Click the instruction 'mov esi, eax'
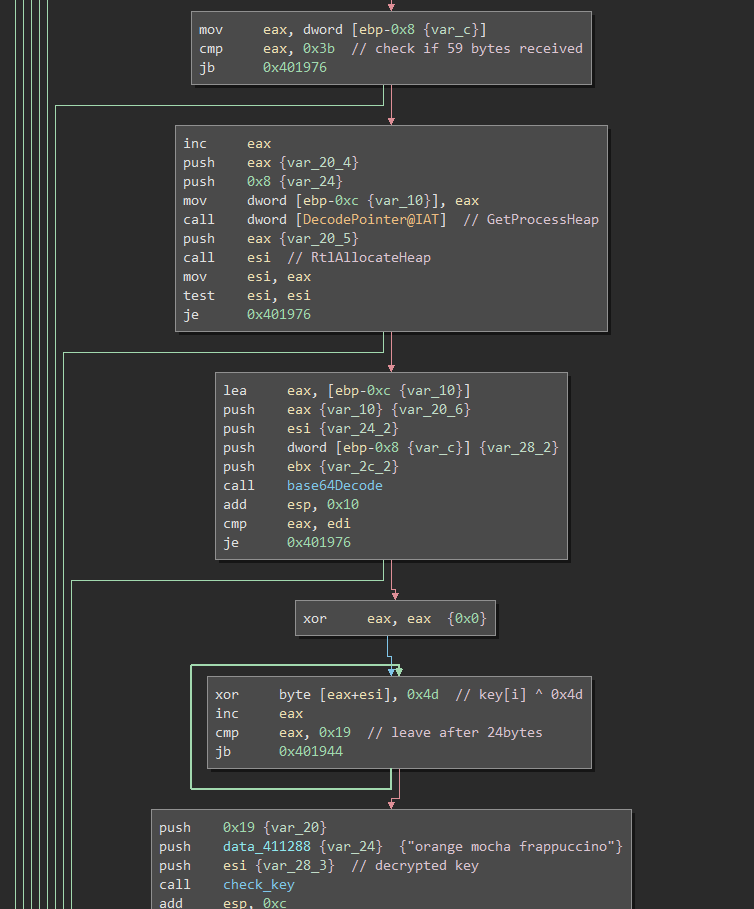Screen dimensions: 754x909 point(247,277)
